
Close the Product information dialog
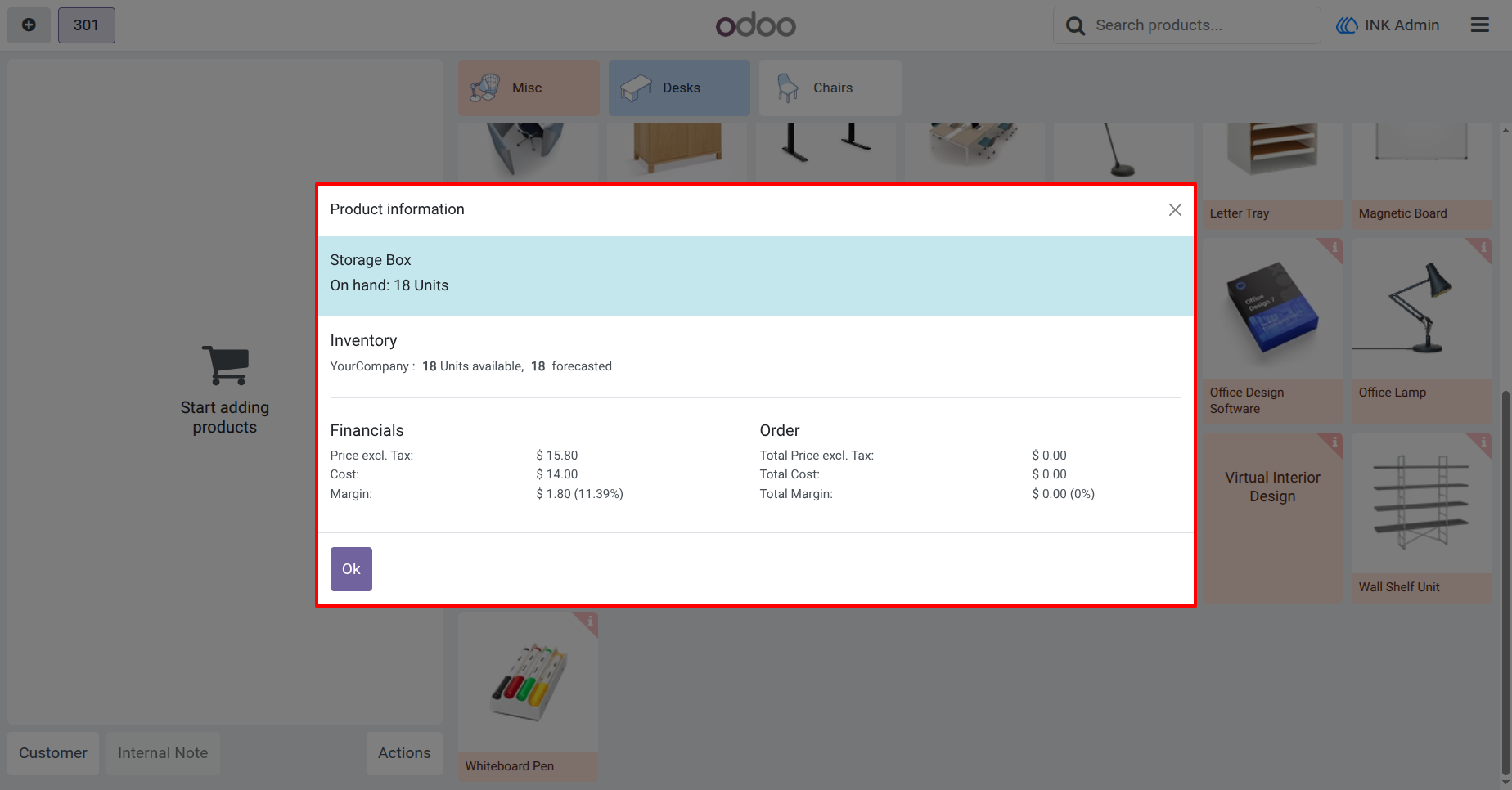[x=1175, y=210]
